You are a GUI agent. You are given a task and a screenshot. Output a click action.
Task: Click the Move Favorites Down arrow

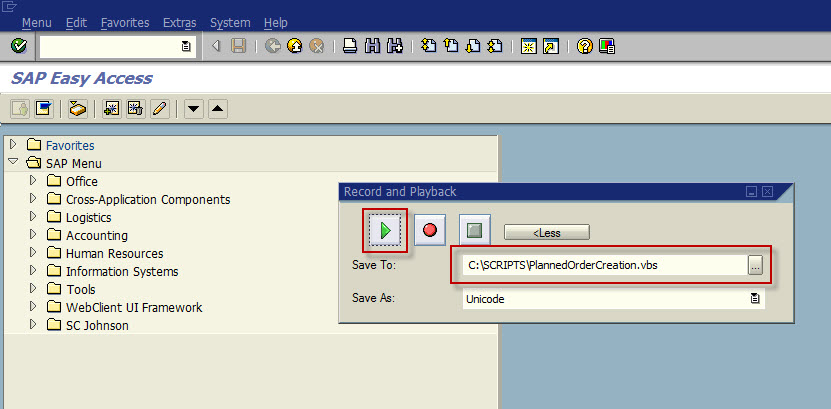tap(194, 109)
